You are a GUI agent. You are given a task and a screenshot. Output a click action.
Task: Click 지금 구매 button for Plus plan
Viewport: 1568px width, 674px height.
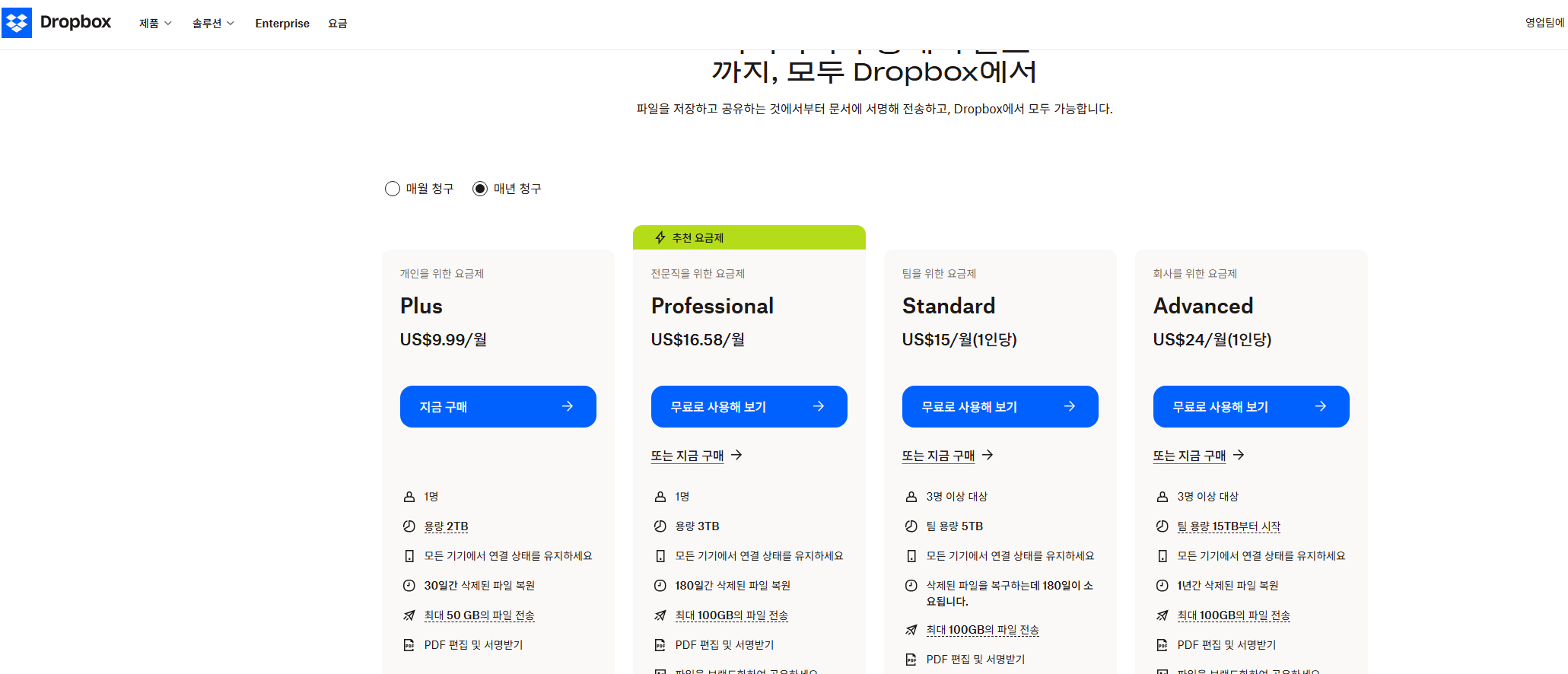click(498, 406)
